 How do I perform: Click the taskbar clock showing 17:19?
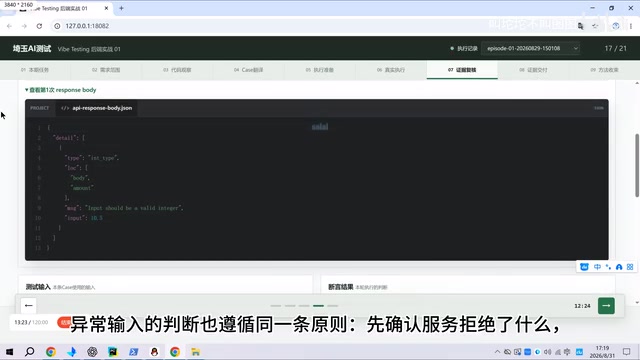tap(602, 352)
